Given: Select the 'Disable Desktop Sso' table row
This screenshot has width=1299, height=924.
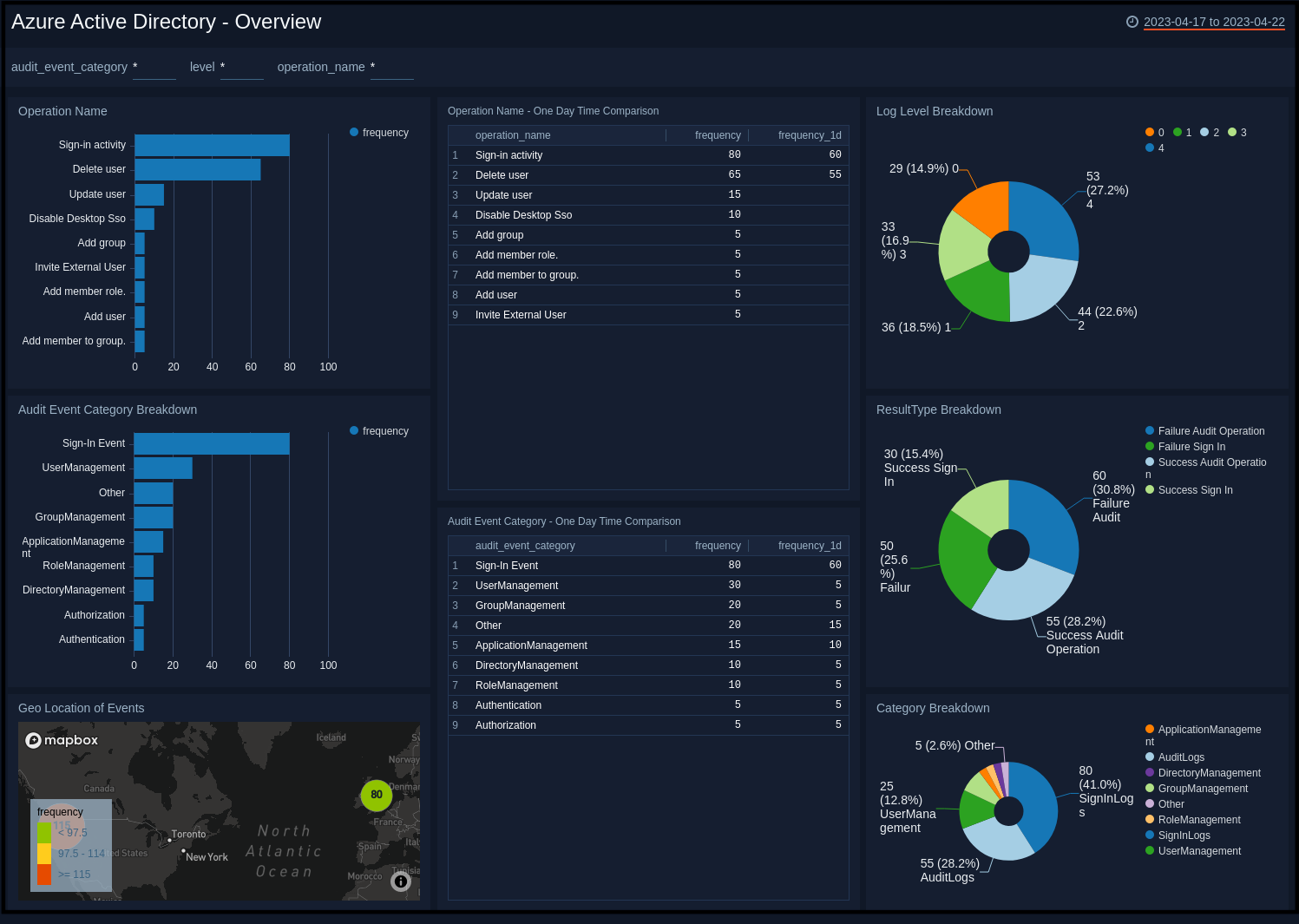Looking at the screenshot, I should click(x=648, y=215).
